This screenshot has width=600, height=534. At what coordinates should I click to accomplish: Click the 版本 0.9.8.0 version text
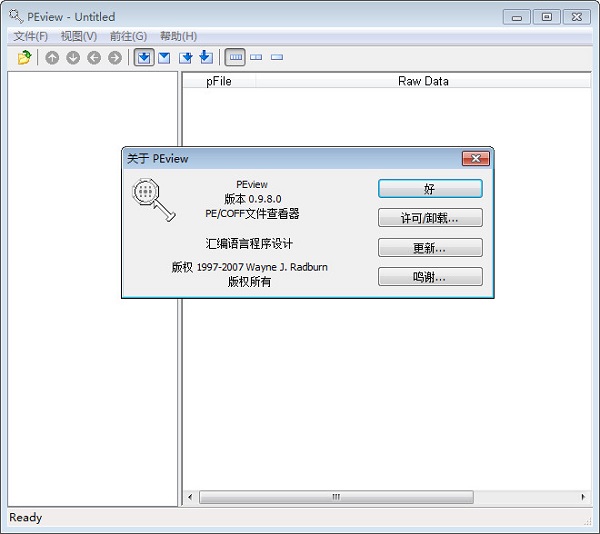tap(253, 199)
